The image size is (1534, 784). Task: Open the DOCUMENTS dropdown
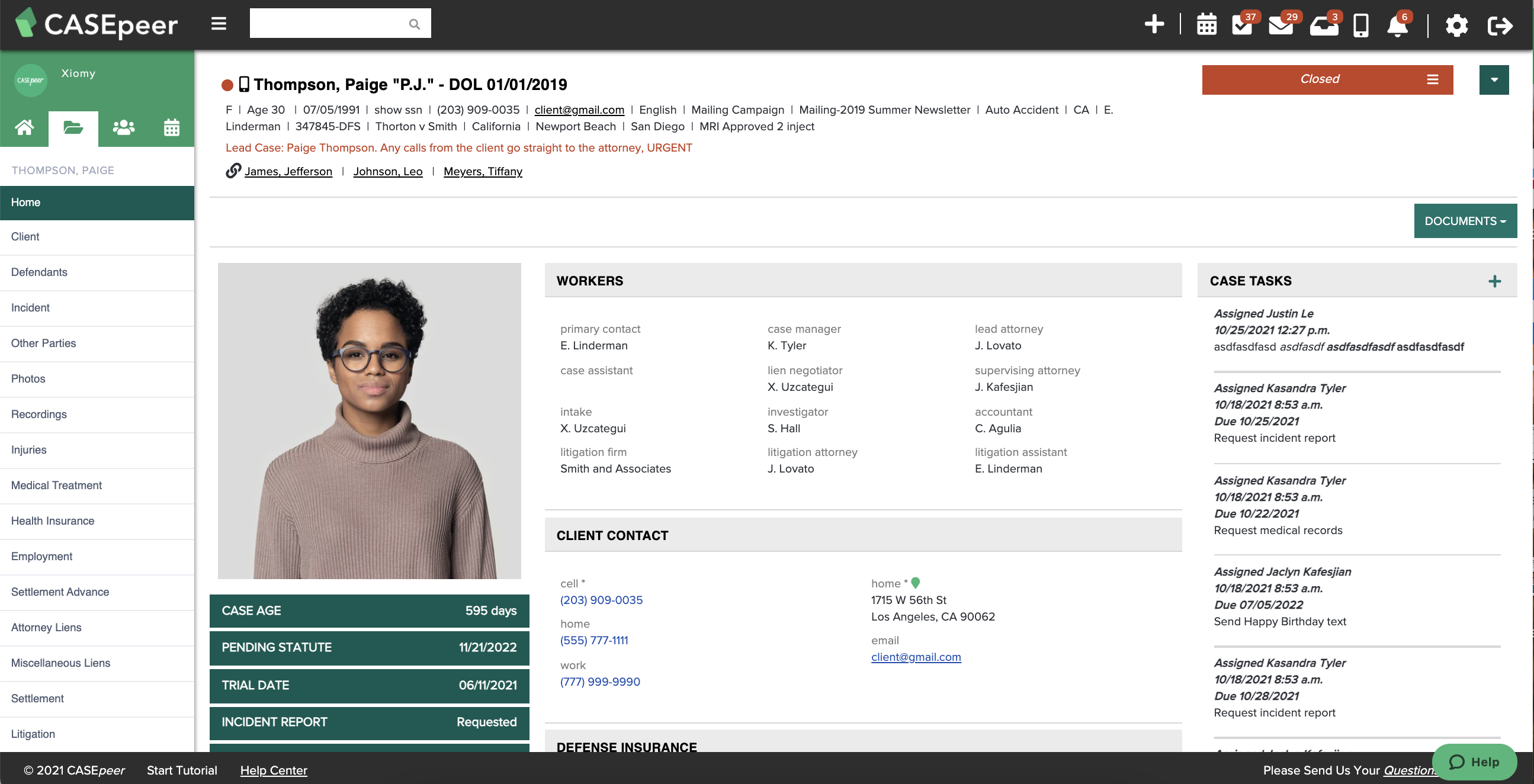coord(1465,221)
